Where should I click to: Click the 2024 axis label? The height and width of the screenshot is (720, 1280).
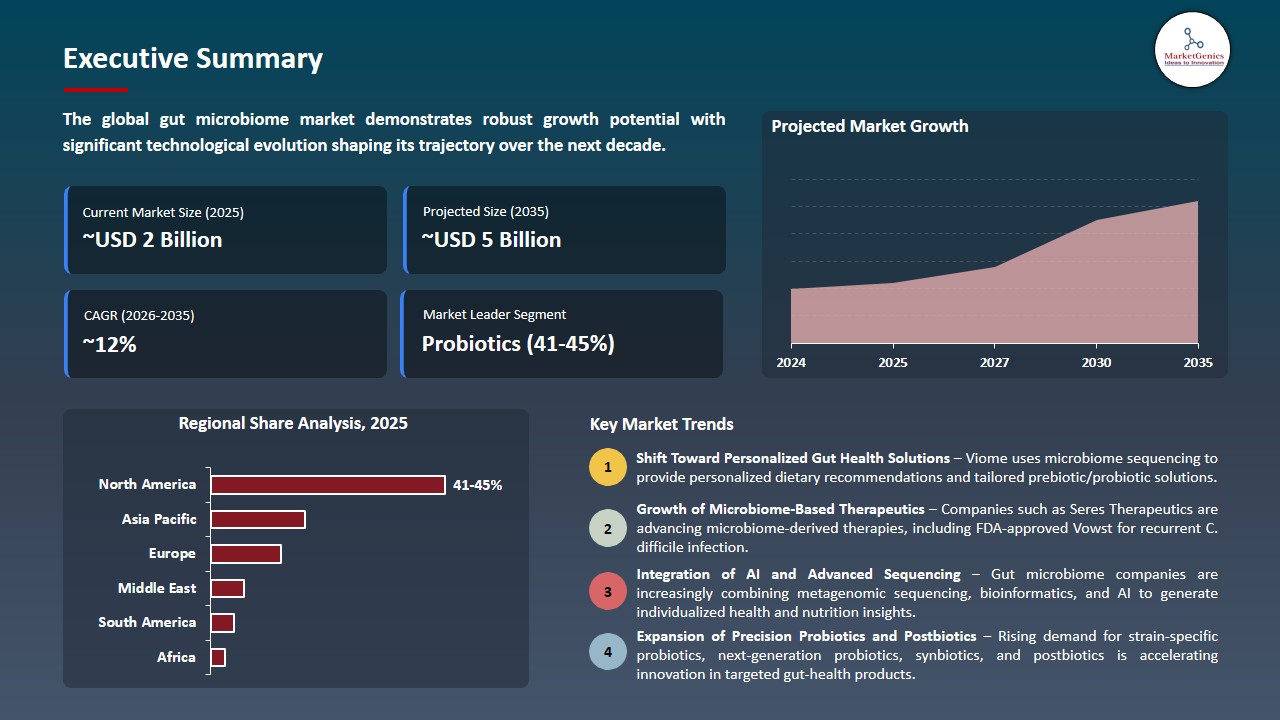coord(791,362)
